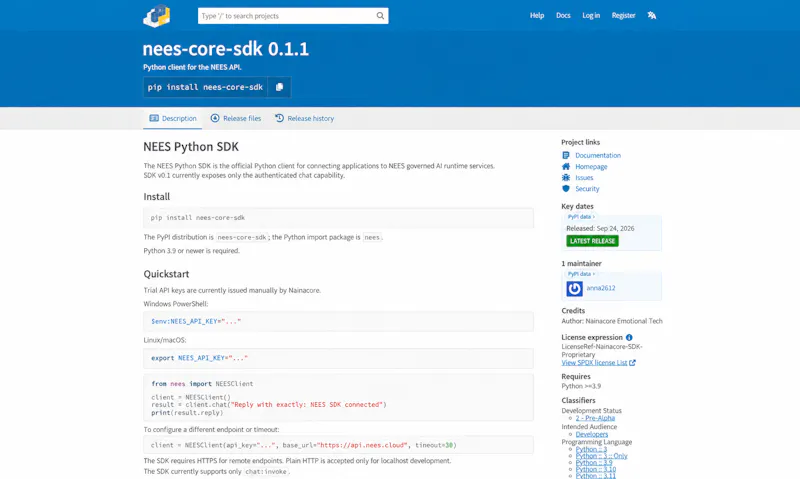Image resolution: width=800 pixels, height=479 pixels.
Task: Open the Developers classifier link
Action: (x=592, y=434)
